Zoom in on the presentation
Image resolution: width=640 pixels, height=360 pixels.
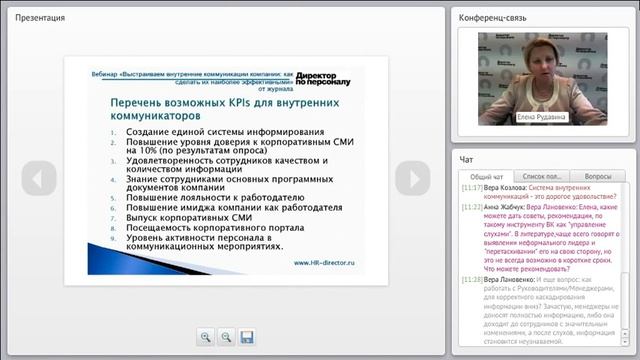click(x=205, y=337)
